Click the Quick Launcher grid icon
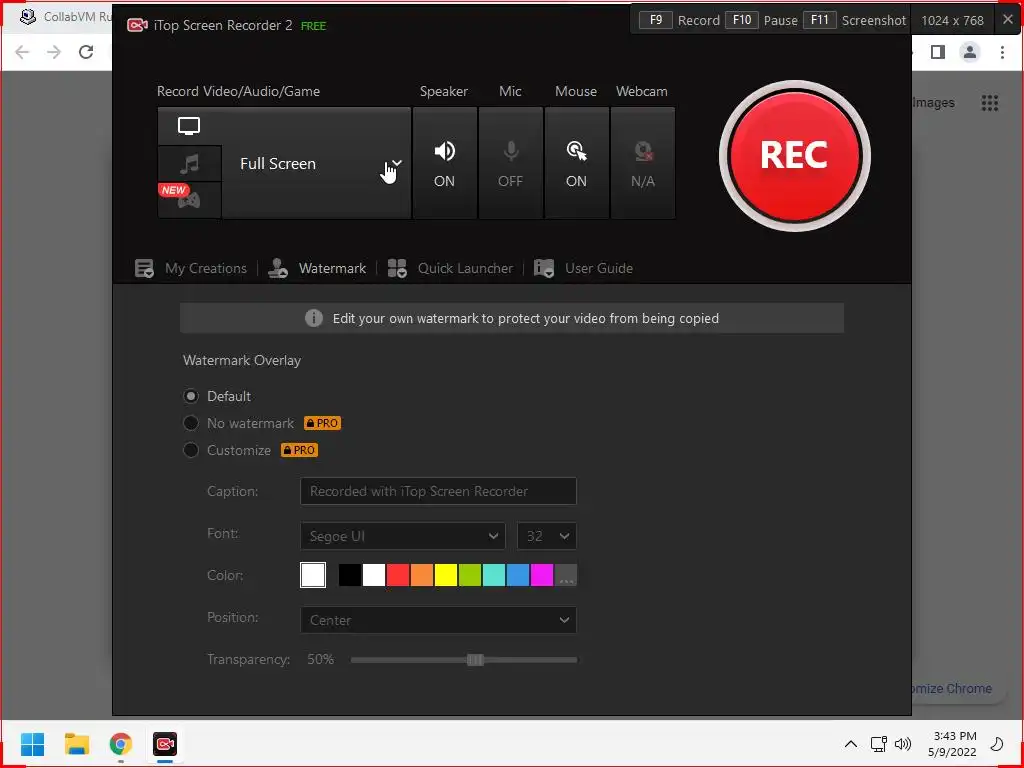1024x768 pixels. click(397, 268)
